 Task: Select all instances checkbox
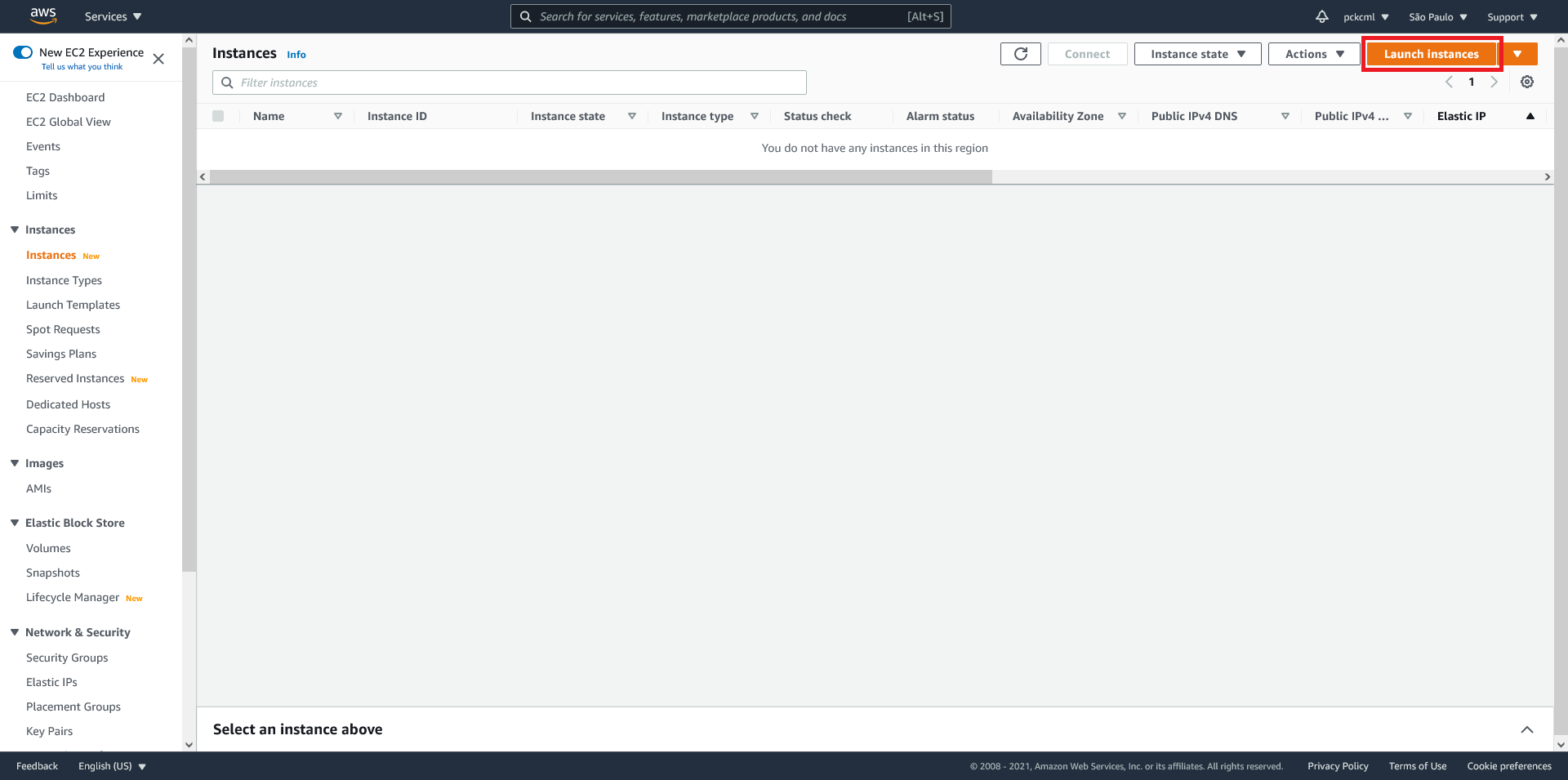click(x=218, y=116)
